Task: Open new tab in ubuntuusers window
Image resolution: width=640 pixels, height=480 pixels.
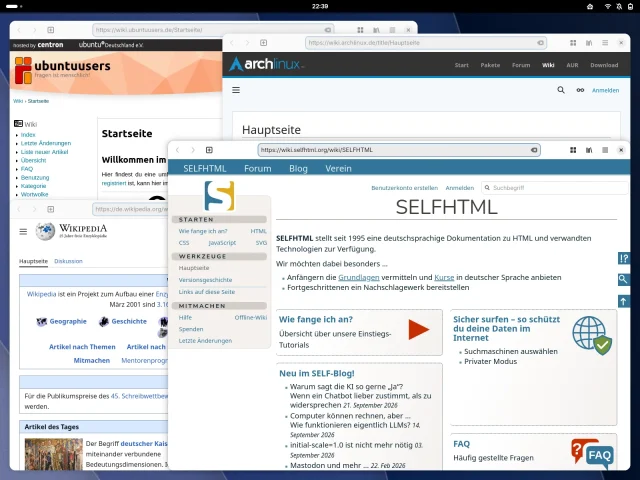Action: click(51, 30)
